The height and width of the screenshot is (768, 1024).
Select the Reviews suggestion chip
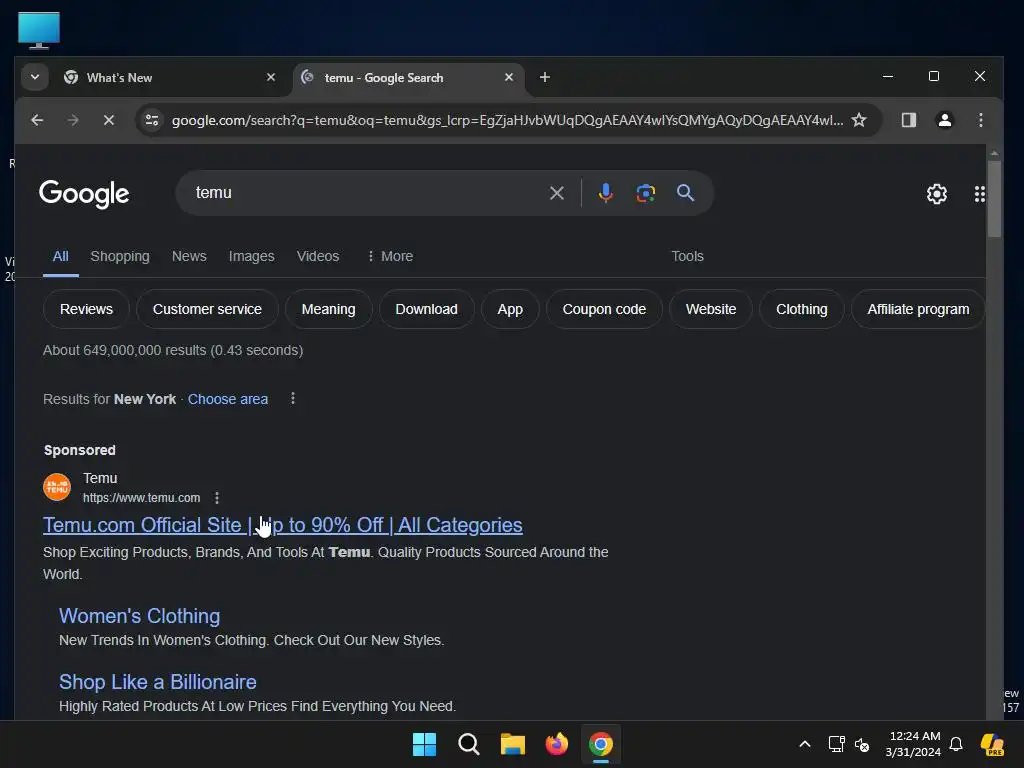[86, 309]
